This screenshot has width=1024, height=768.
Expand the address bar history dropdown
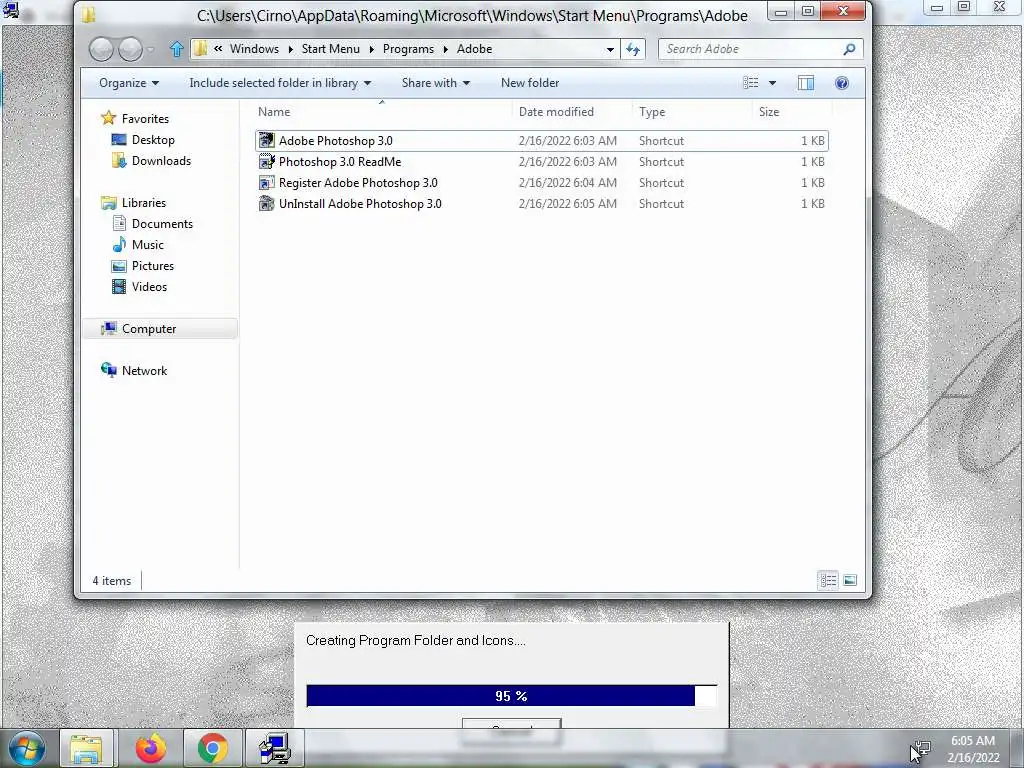[610, 49]
